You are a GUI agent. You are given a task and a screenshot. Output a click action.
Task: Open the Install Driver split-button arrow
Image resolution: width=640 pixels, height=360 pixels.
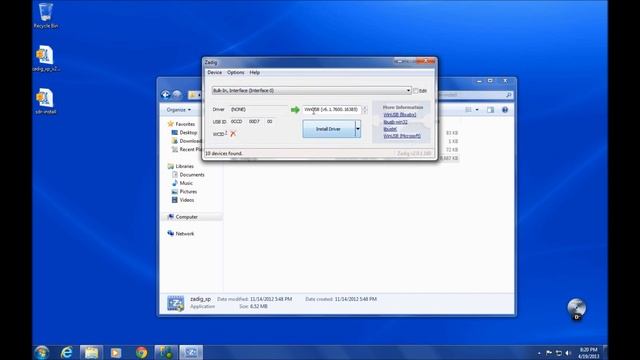coord(358,129)
